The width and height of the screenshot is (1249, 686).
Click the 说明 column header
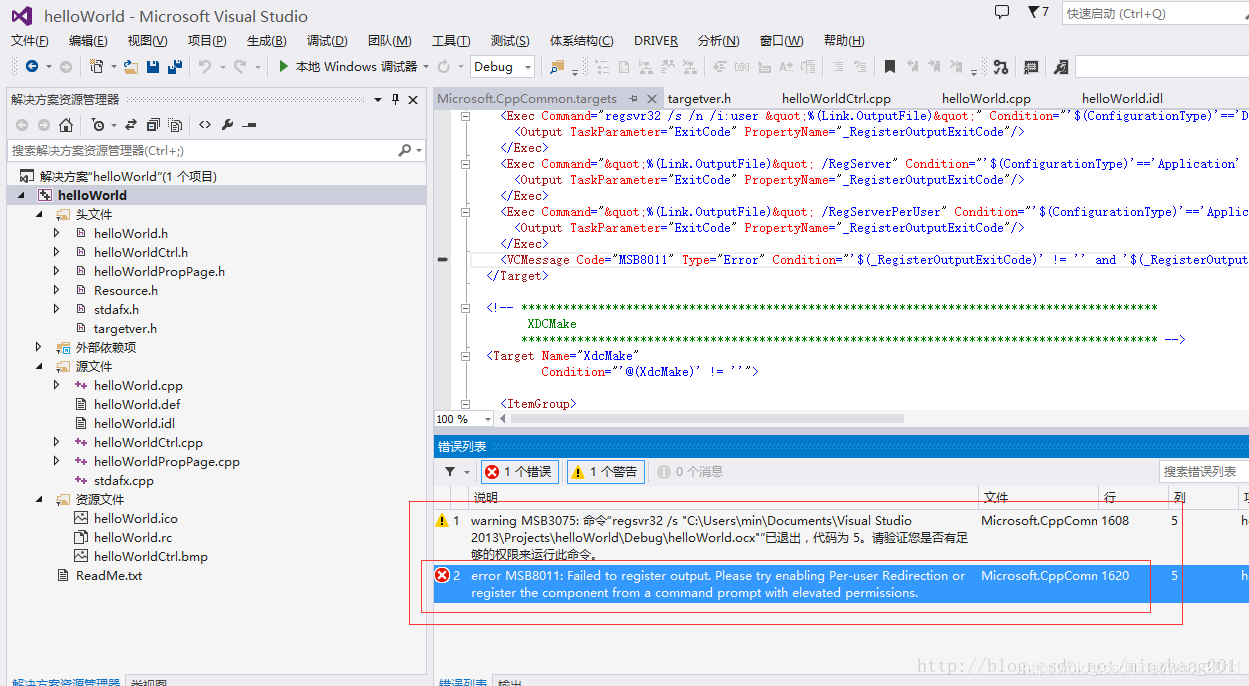485,498
